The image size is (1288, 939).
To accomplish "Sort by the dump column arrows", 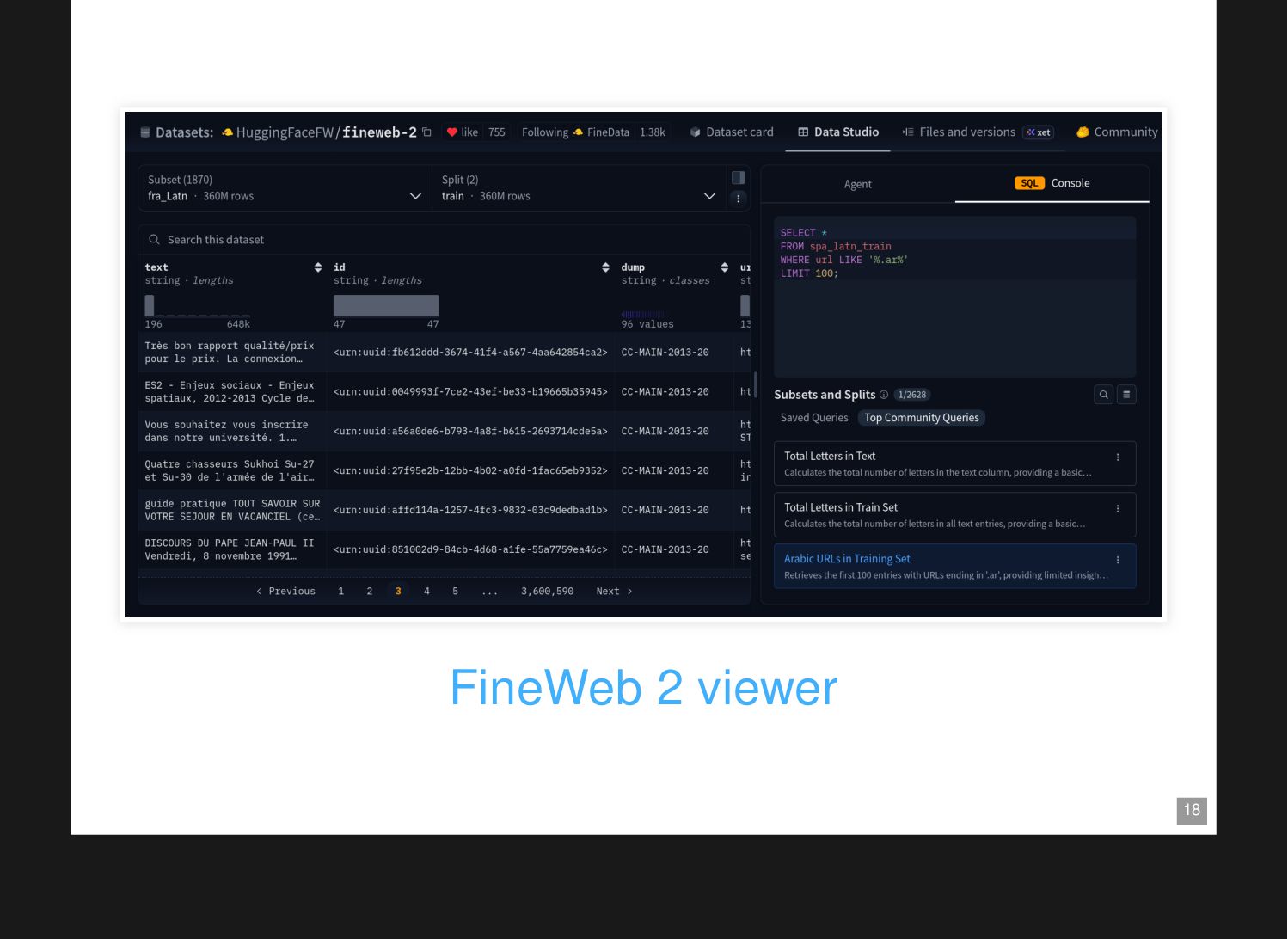I will [725, 267].
